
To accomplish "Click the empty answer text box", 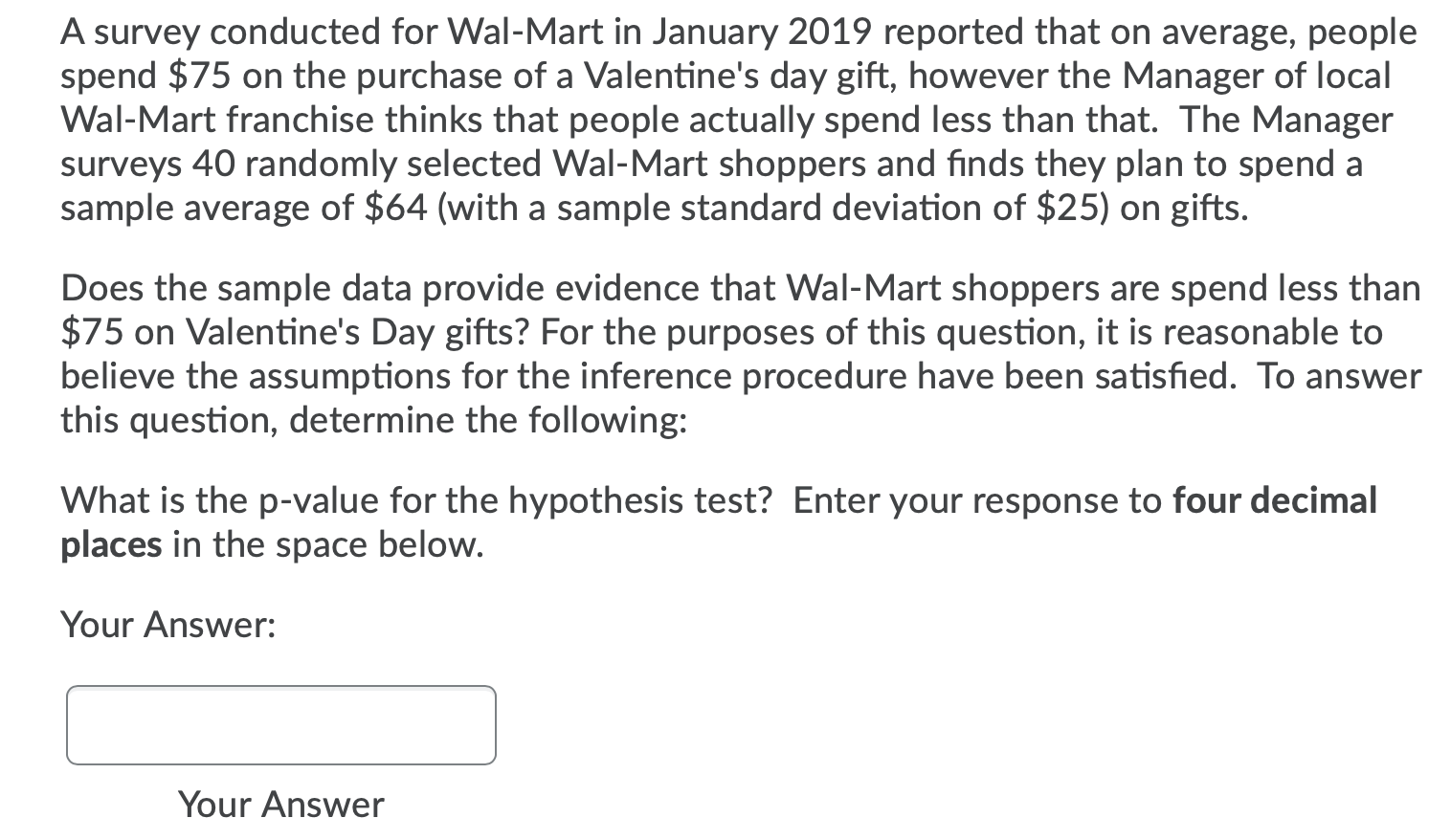I will pyautogui.click(x=281, y=725).
